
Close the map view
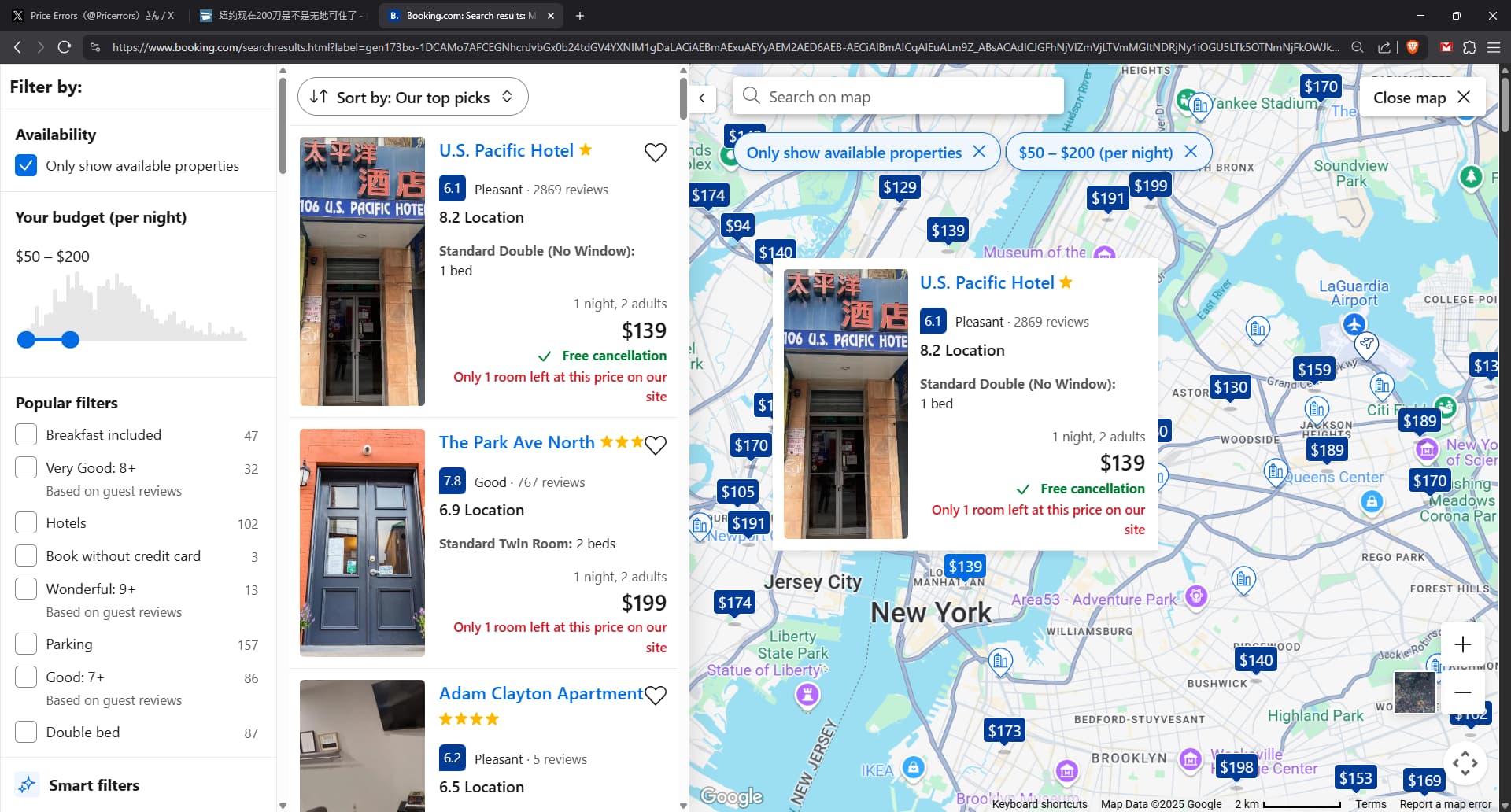coord(1421,98)
